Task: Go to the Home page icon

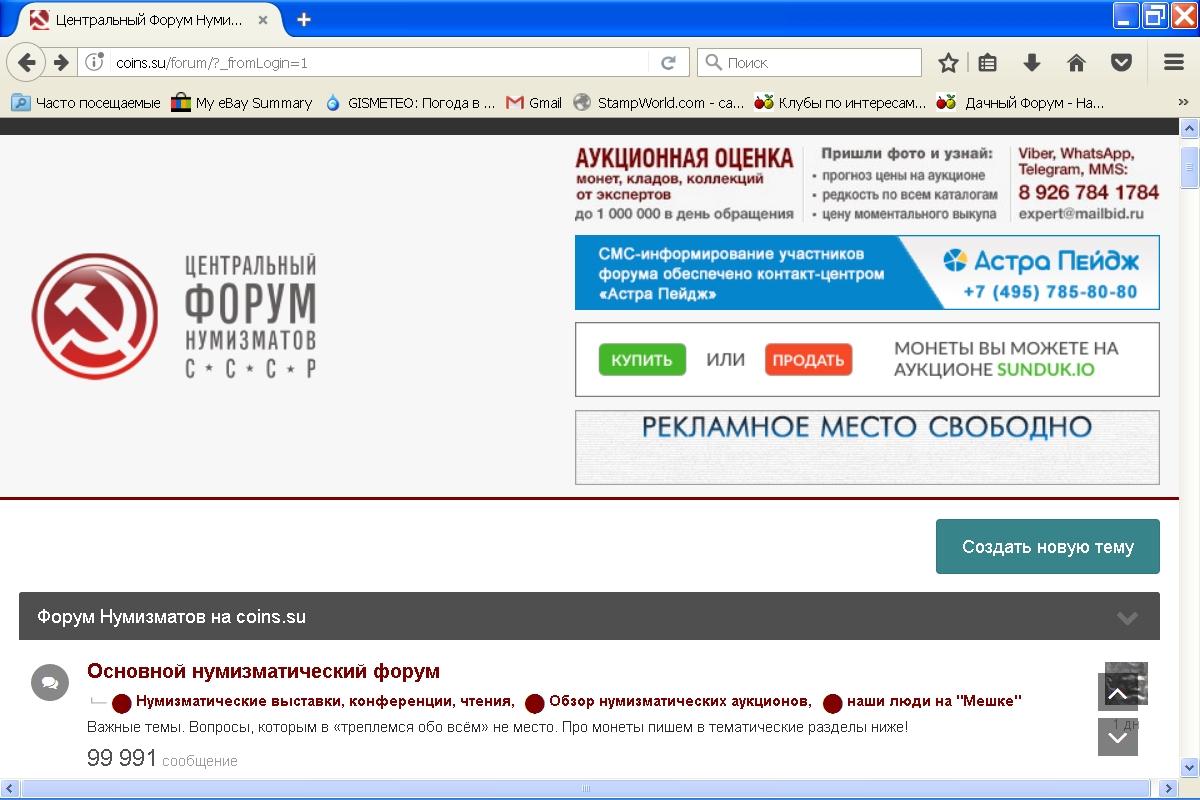Action: click(x=1076, y=62)
